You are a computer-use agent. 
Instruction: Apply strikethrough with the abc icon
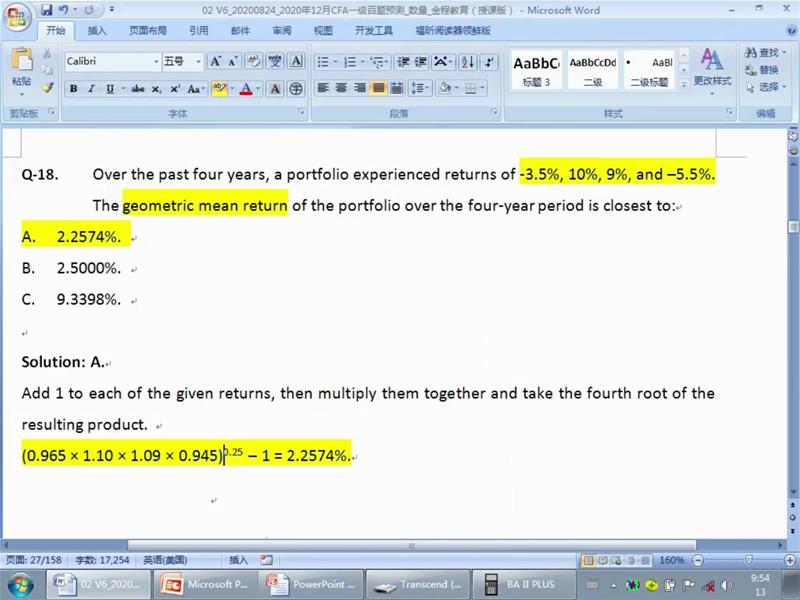pyautogui.click(x=138, y=89)
